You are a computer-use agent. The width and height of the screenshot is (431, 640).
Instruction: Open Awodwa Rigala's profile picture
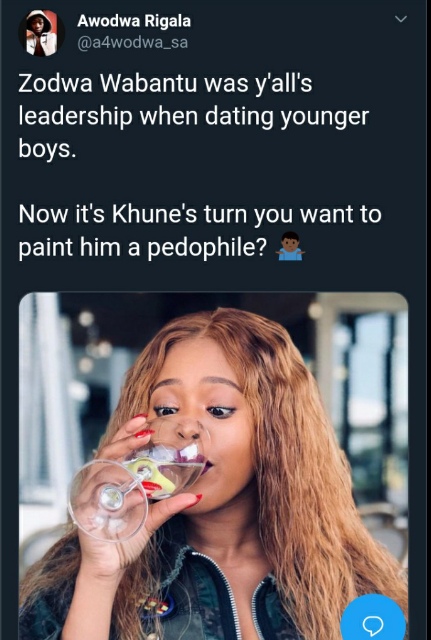tap(42, 33)
